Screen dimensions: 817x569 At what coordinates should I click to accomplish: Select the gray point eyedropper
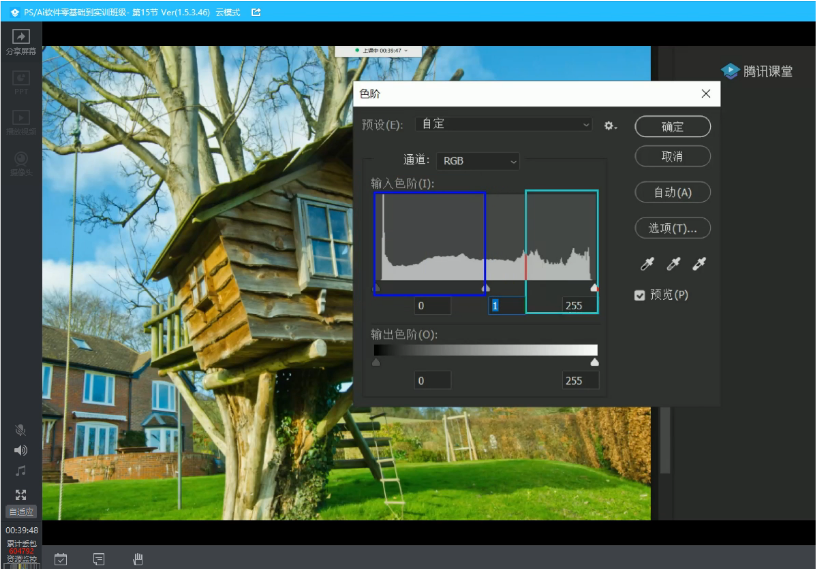[x=673, y=264]
